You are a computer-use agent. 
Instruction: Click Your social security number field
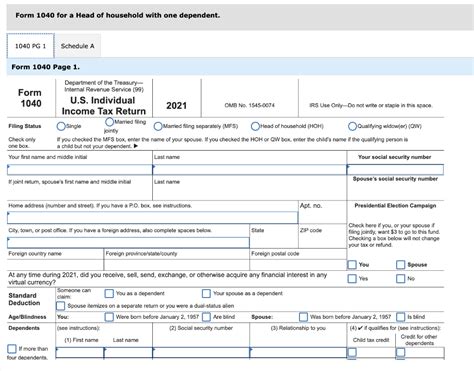point(395,170)
